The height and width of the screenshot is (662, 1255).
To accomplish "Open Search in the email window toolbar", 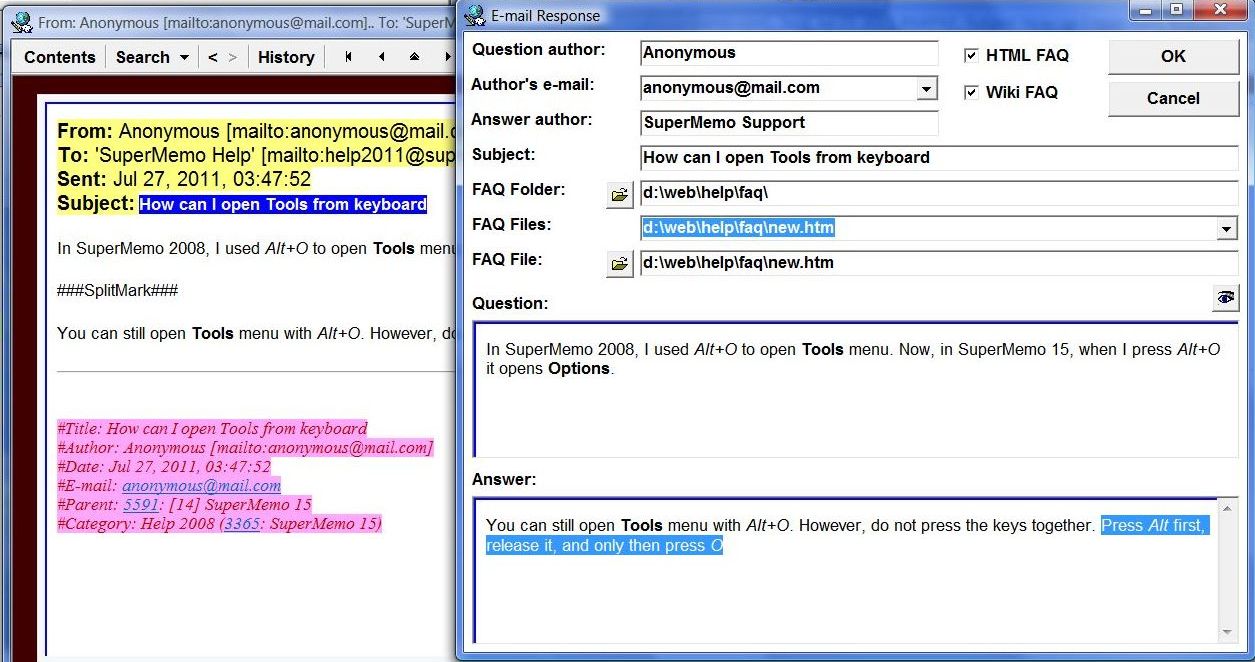I will 143,57.
